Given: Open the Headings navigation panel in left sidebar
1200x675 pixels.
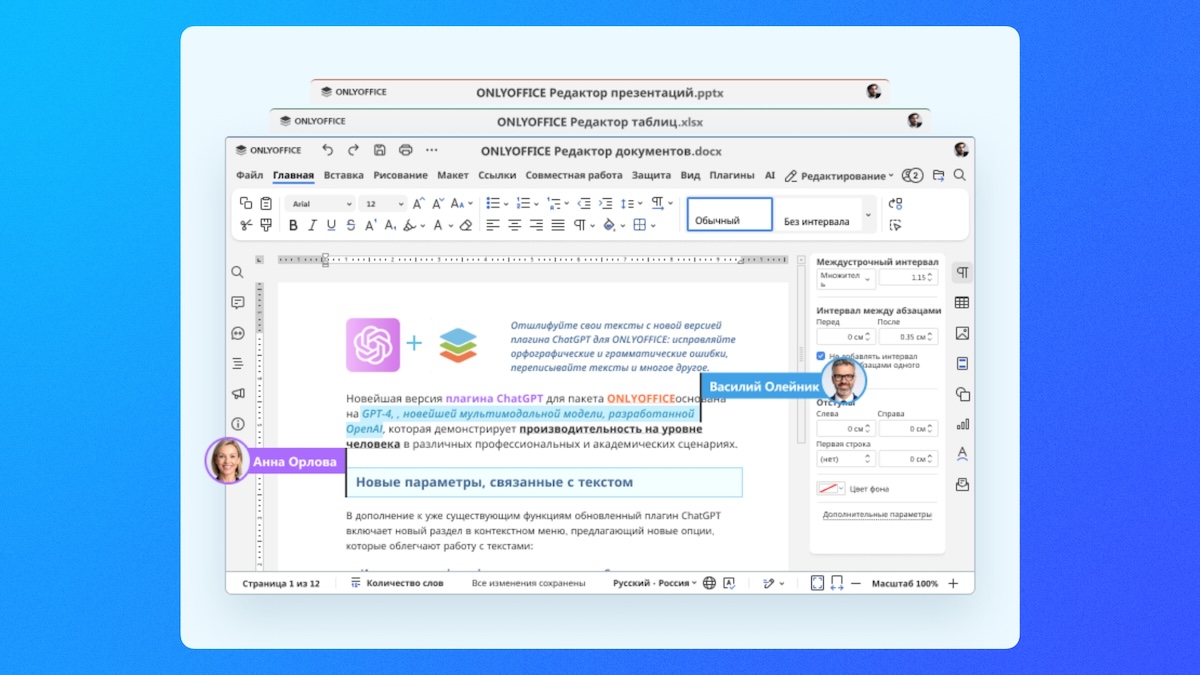Looking at the screenshot, I should click(x=237, y=363).
